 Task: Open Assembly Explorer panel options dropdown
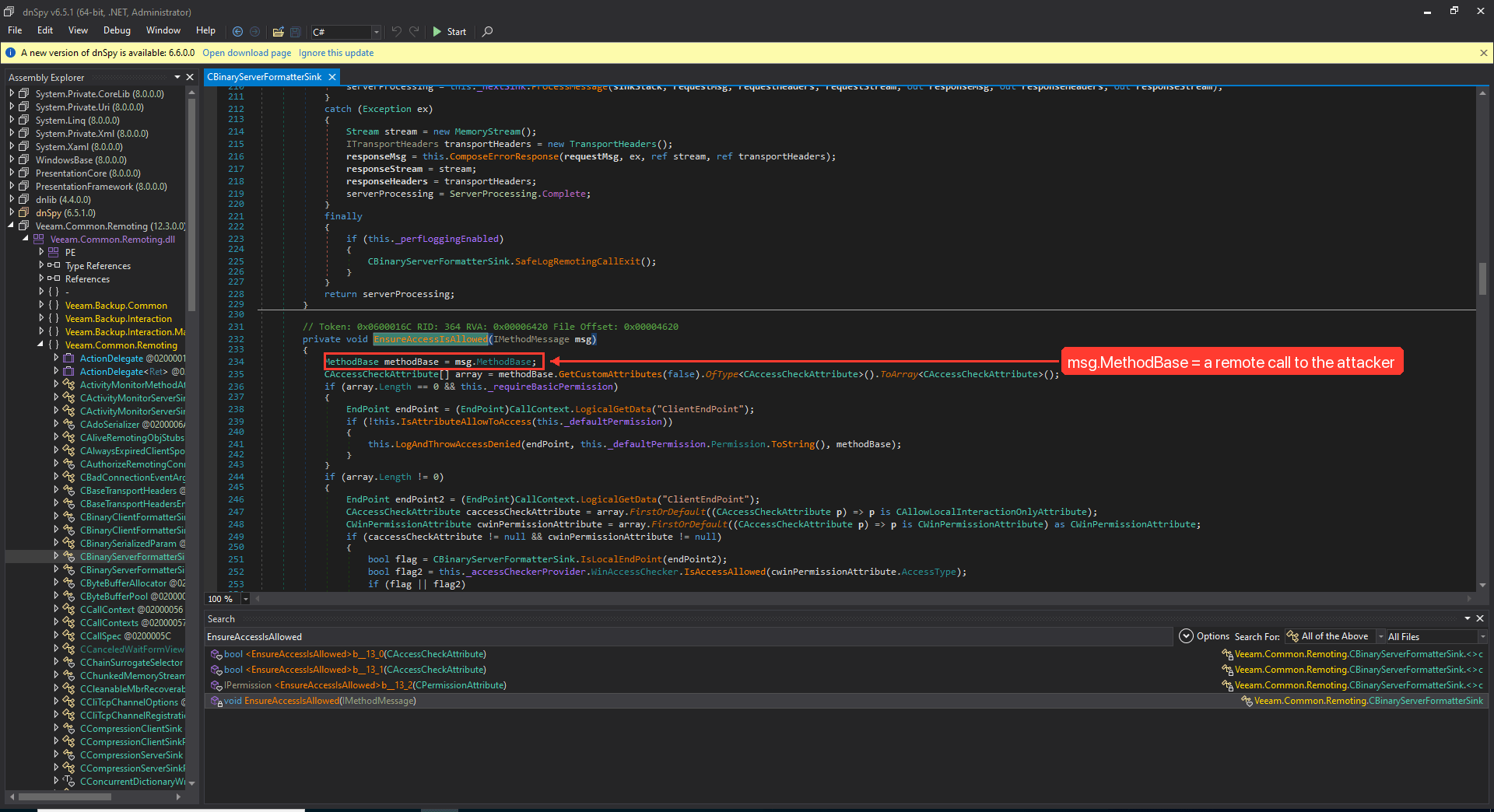(x=177, y=77)
